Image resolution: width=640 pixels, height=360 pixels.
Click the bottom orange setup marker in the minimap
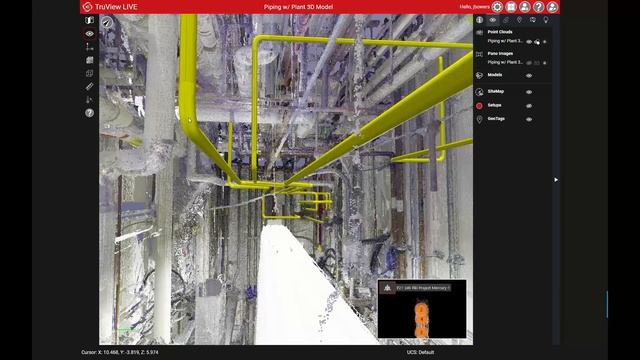point(421,332)
